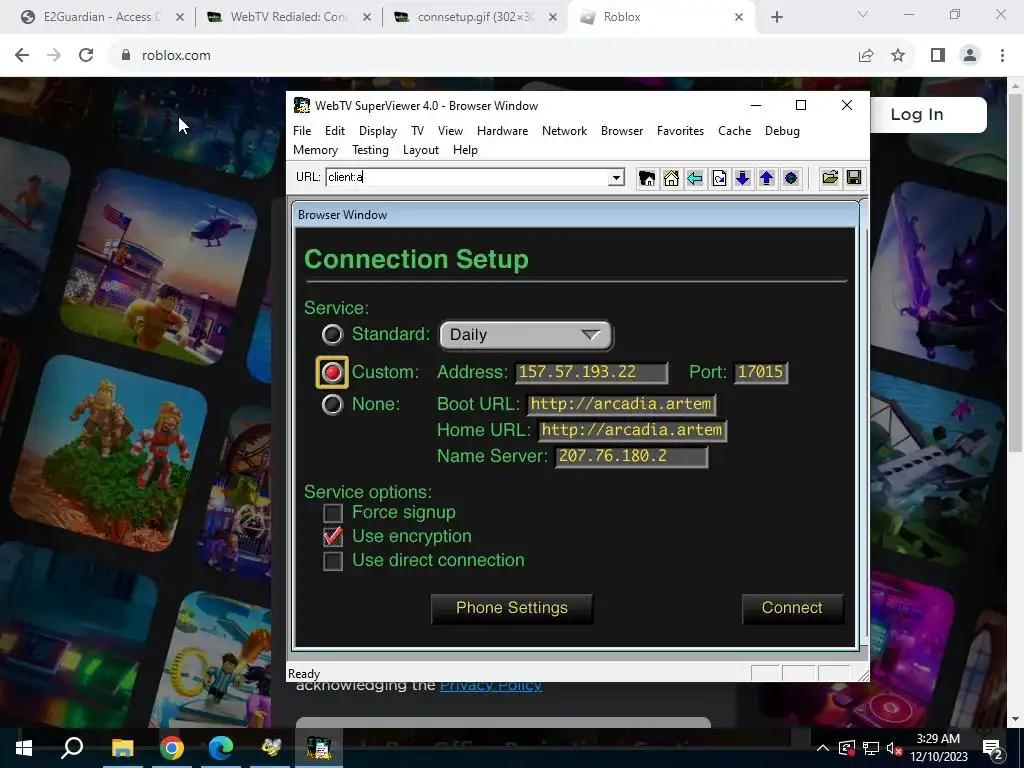
Task: Open the Windows Start menu
Action: (24, 748)
